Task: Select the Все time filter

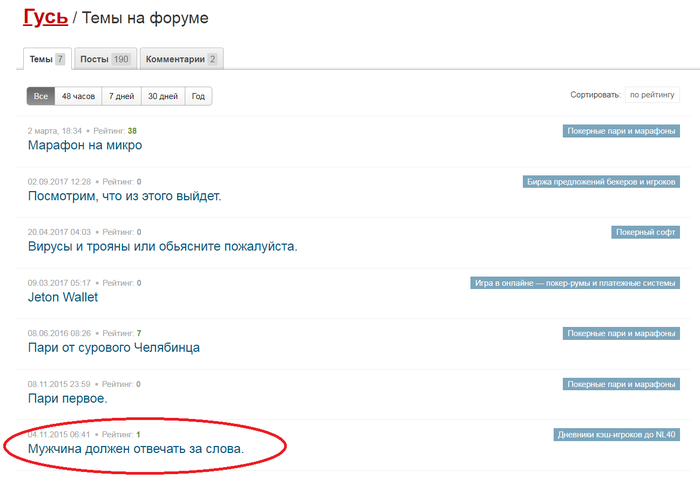Action: tap(41, 96)
